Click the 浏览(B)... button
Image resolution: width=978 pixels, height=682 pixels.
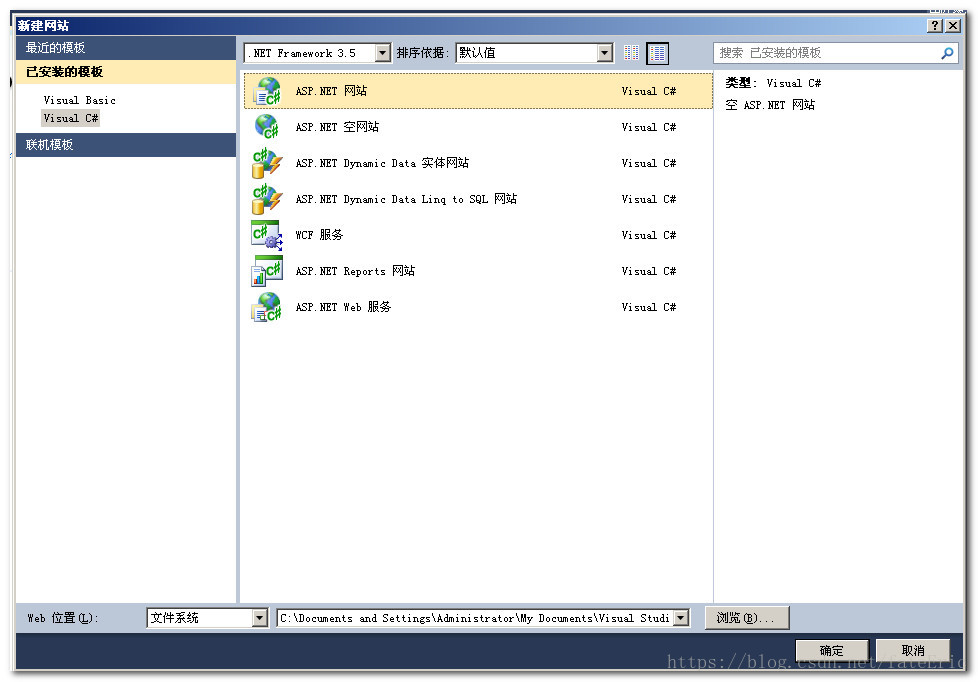click(x=747, y=618)
